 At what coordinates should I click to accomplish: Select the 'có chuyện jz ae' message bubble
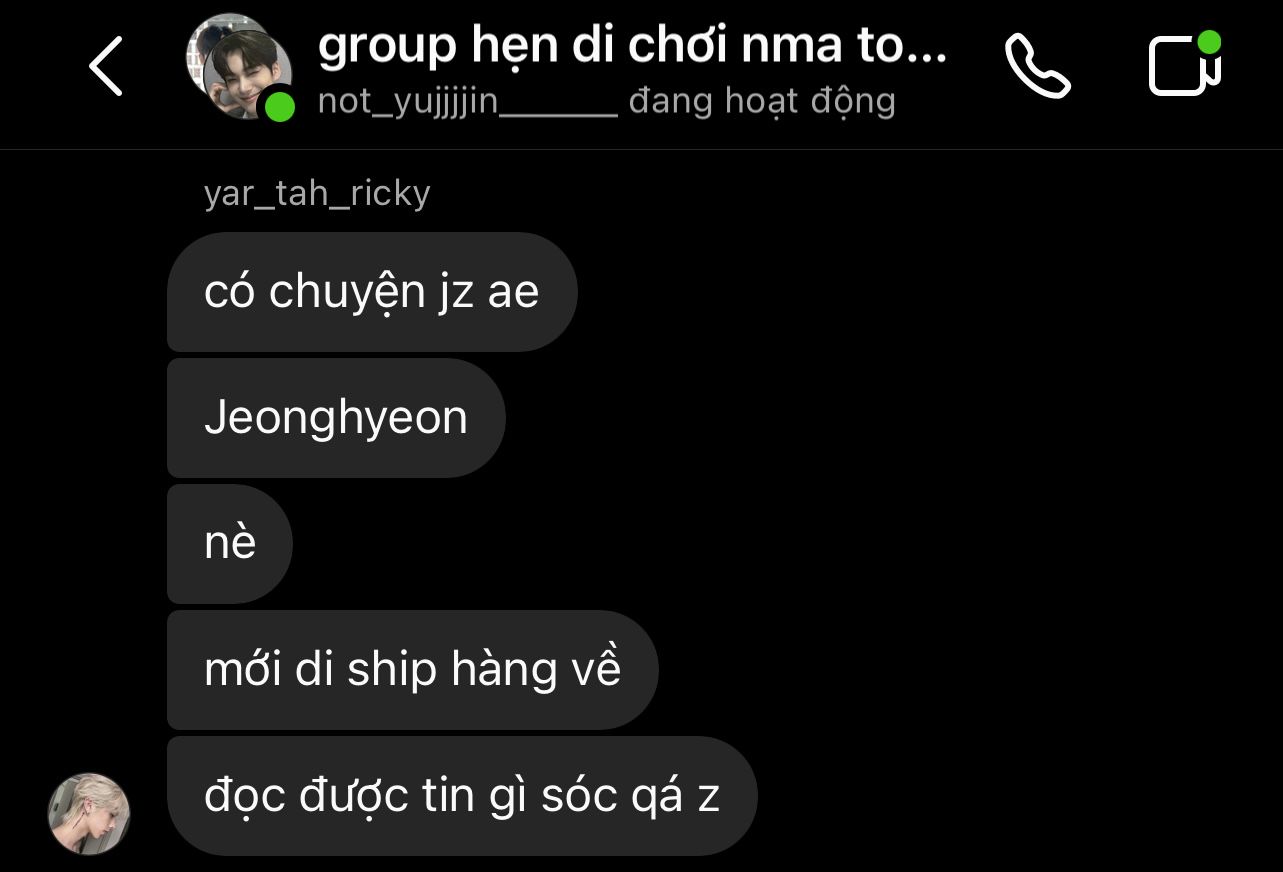pos(372,292)
